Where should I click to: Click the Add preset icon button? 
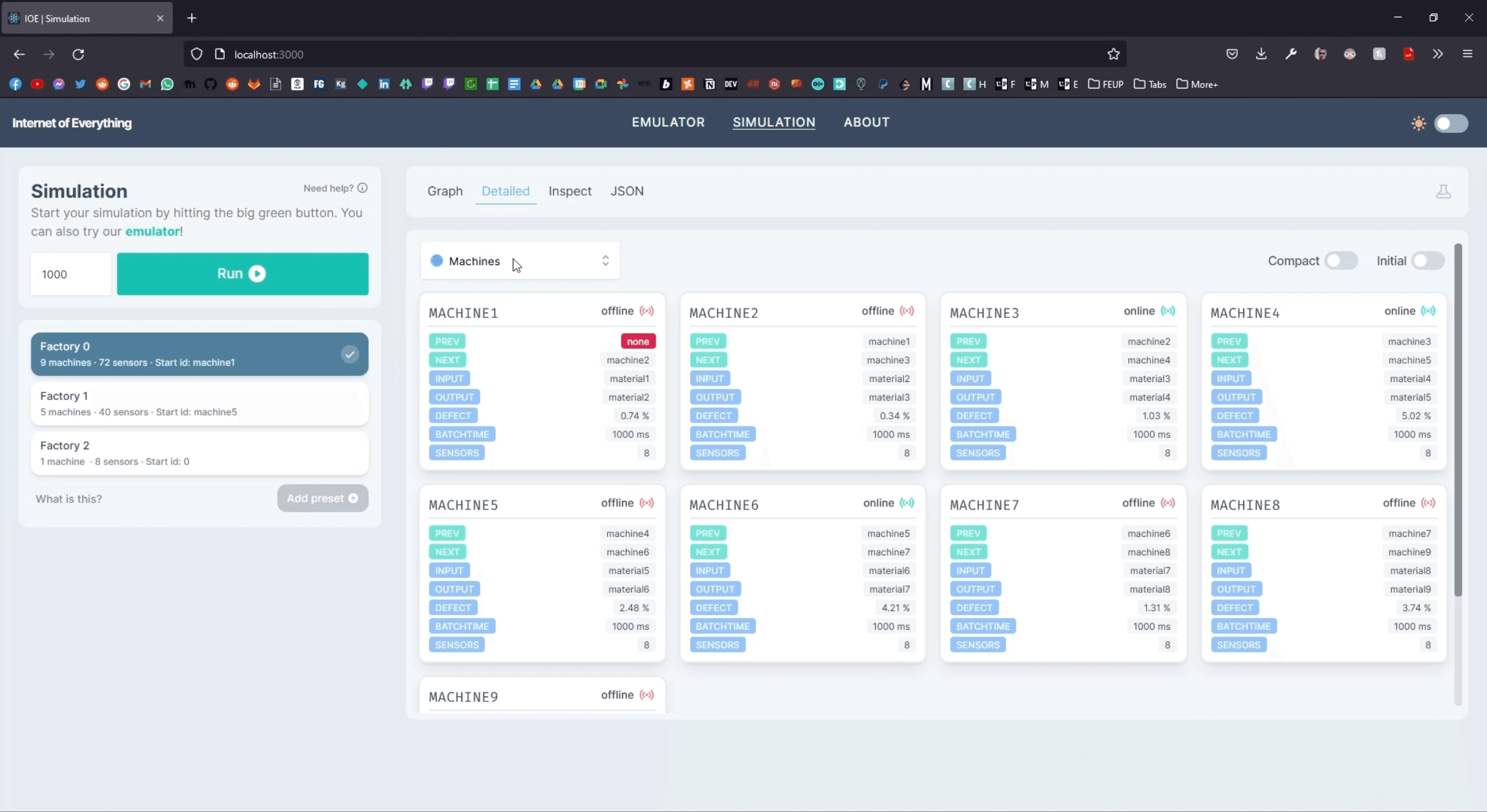pyautogui.click(x=353, y=498)
